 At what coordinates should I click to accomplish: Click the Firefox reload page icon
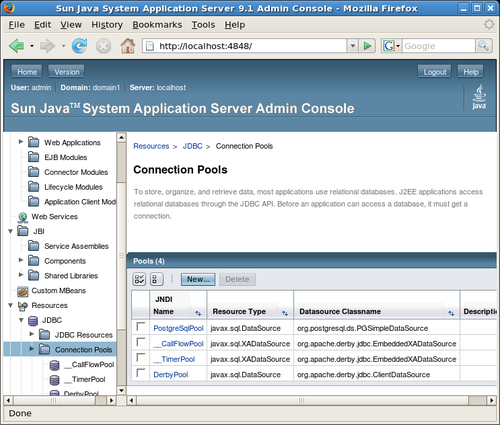(79, 46)
